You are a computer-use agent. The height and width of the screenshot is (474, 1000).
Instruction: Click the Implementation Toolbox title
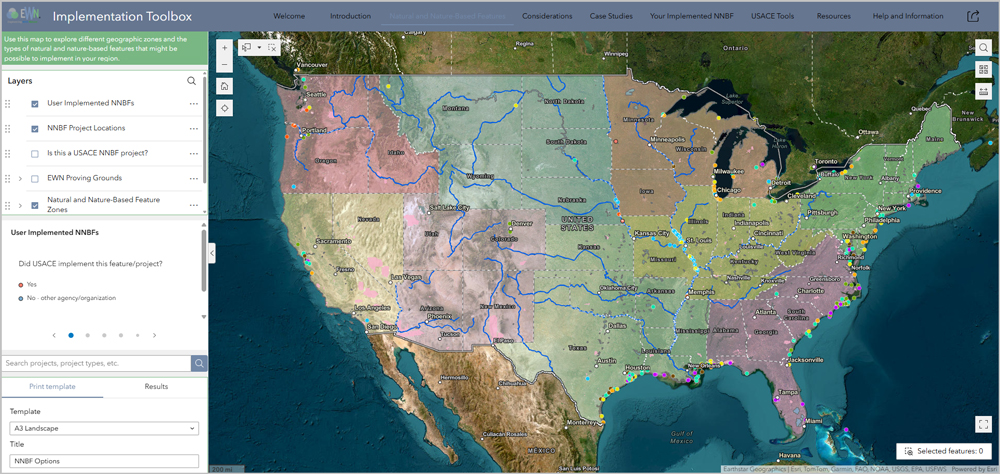point(122,17)
